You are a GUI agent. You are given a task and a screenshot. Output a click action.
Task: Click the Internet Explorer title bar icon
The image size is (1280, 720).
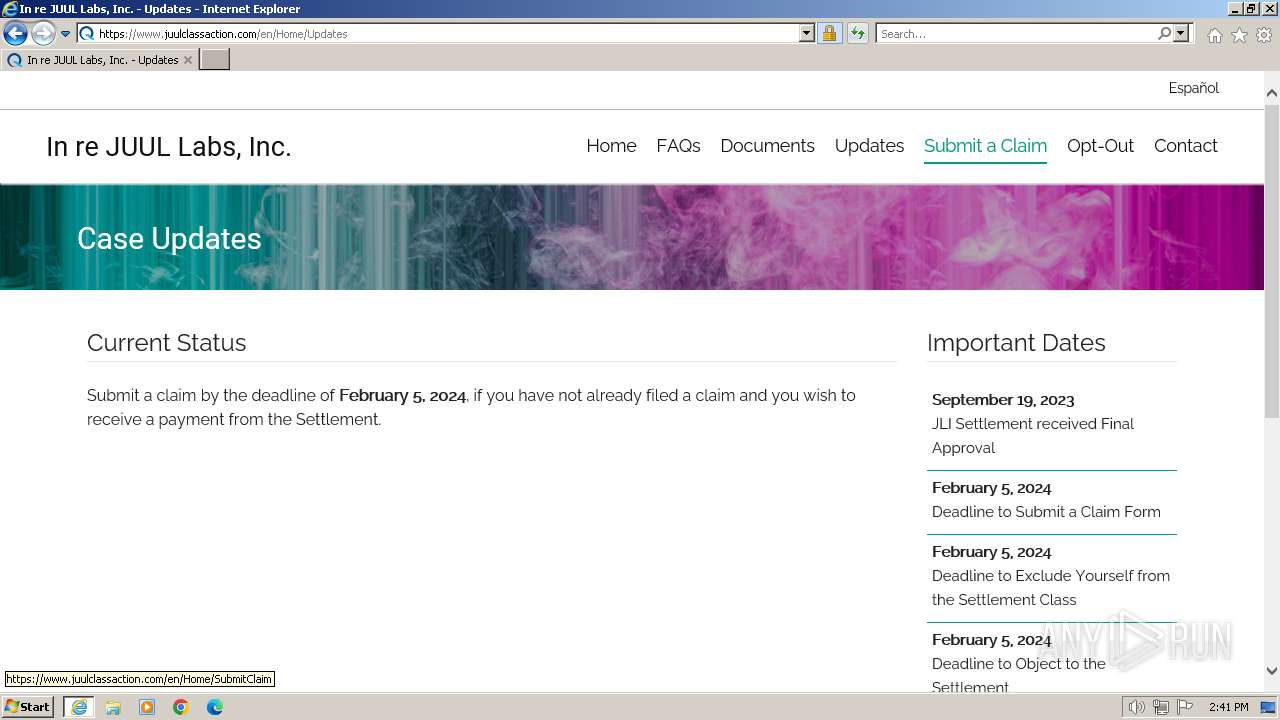coord(10,9)
